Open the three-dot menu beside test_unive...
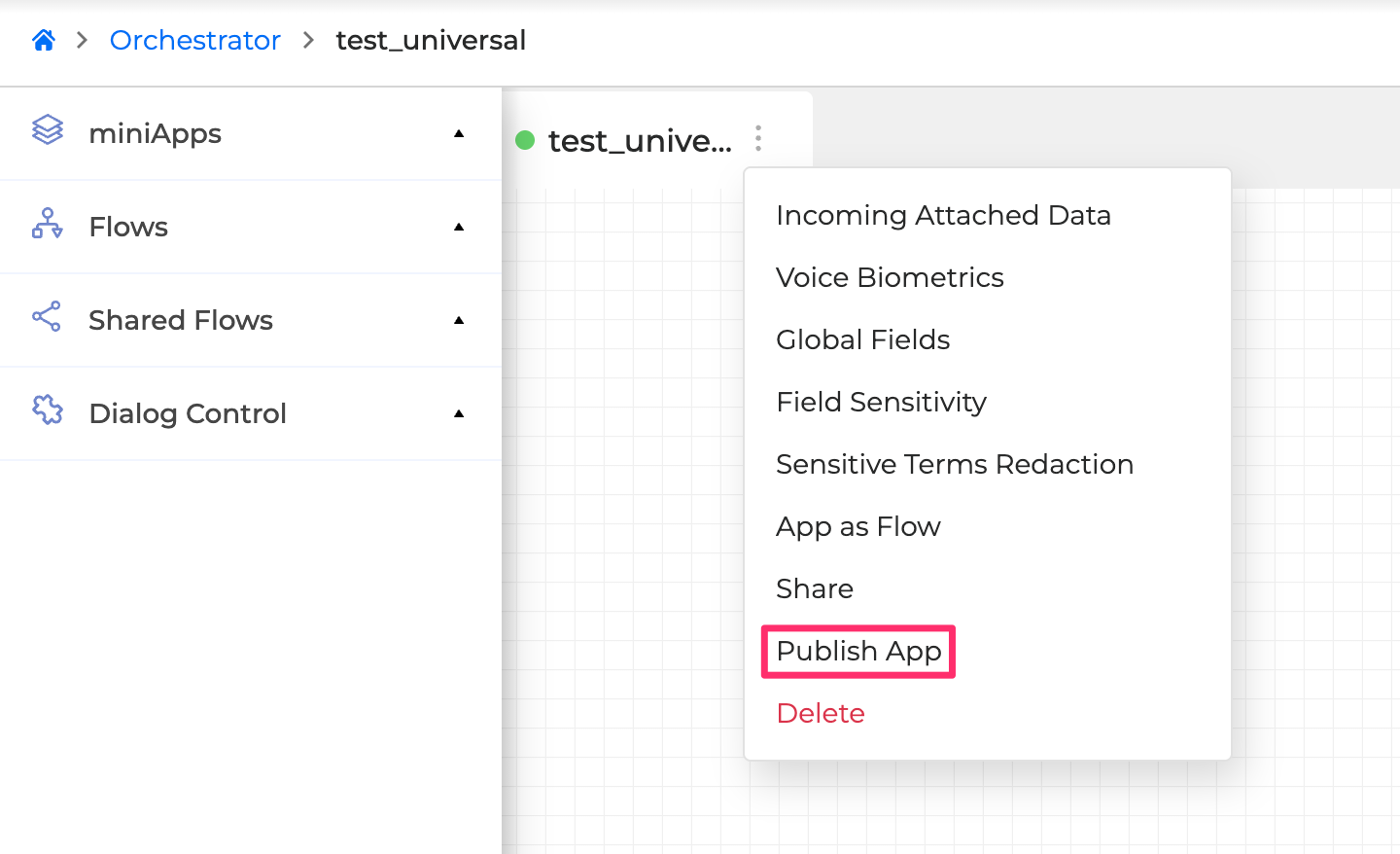This screenshot has width=1400, height=854. [x=758, y=139]
